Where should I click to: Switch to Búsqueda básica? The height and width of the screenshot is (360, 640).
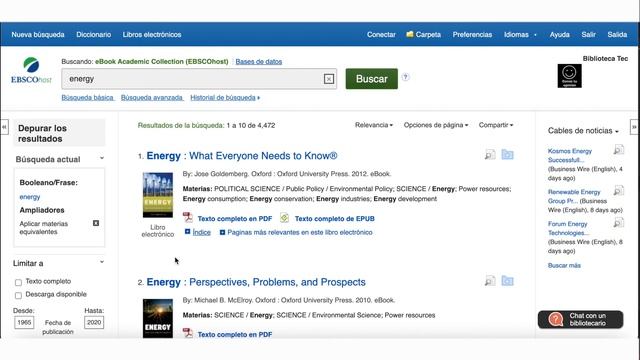click(87, 98)
